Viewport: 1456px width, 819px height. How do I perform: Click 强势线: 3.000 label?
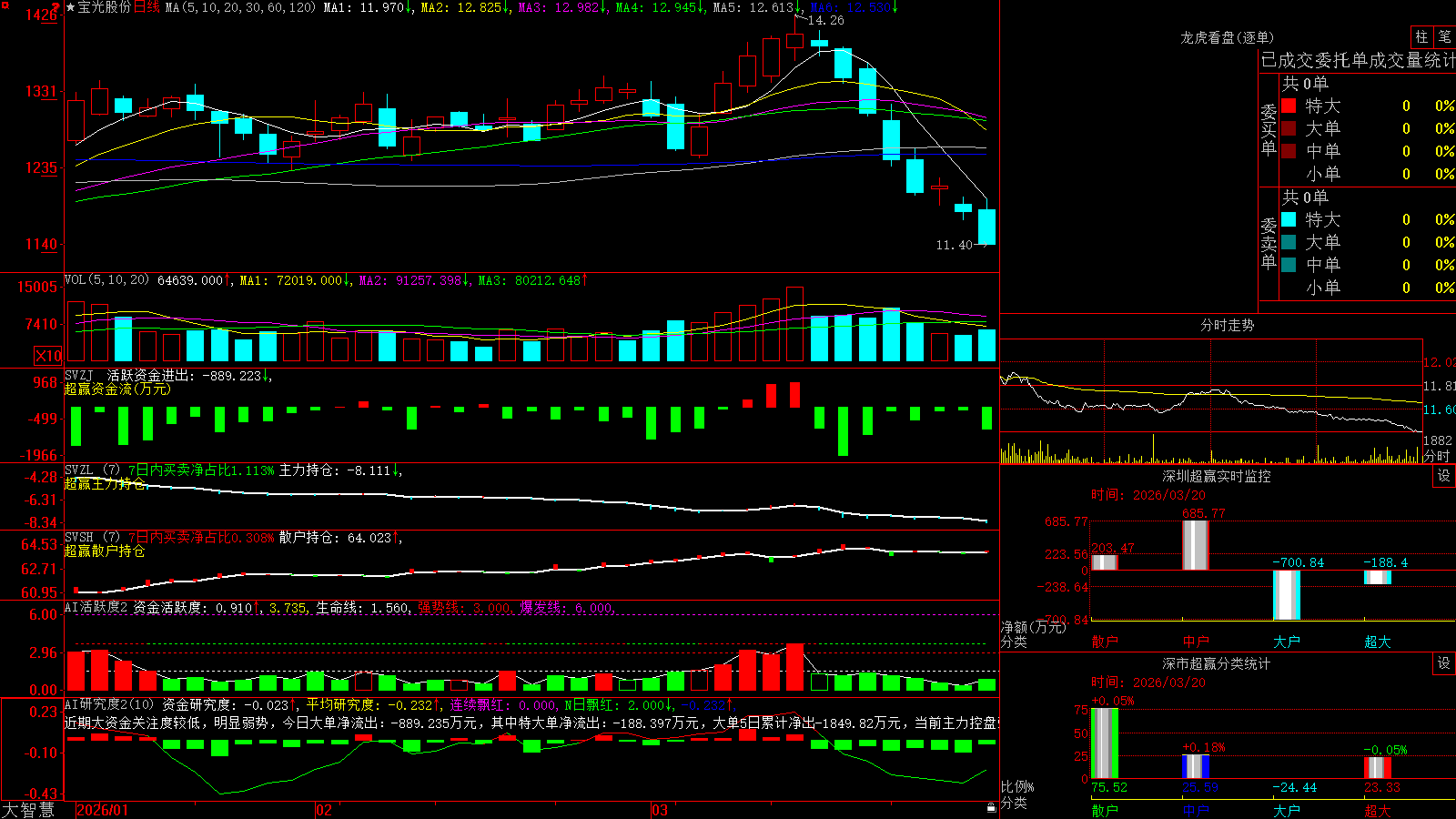click(464, 607)
